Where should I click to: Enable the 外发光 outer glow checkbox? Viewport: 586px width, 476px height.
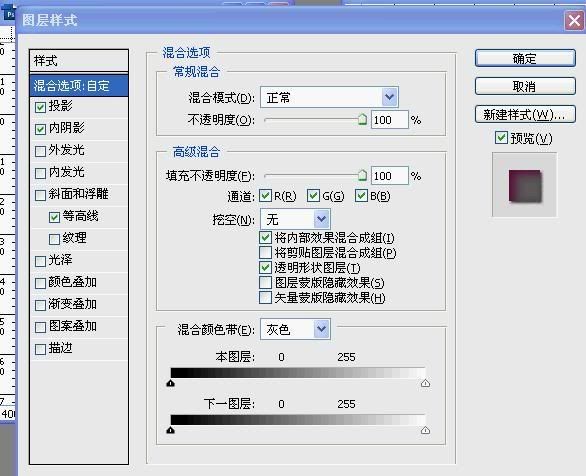[40, 151]
